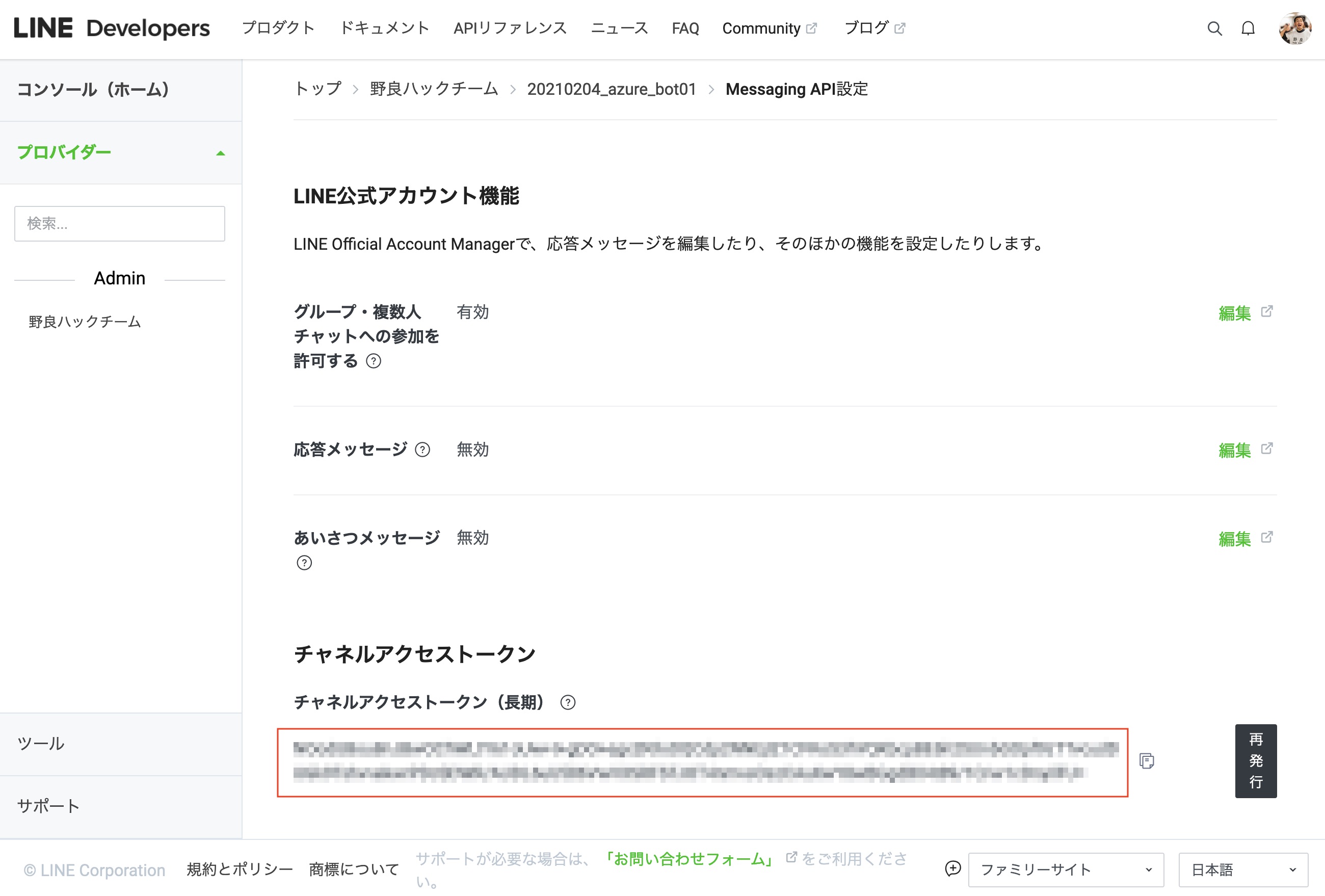Open the 日本語 language selector

click(1242, 869)
